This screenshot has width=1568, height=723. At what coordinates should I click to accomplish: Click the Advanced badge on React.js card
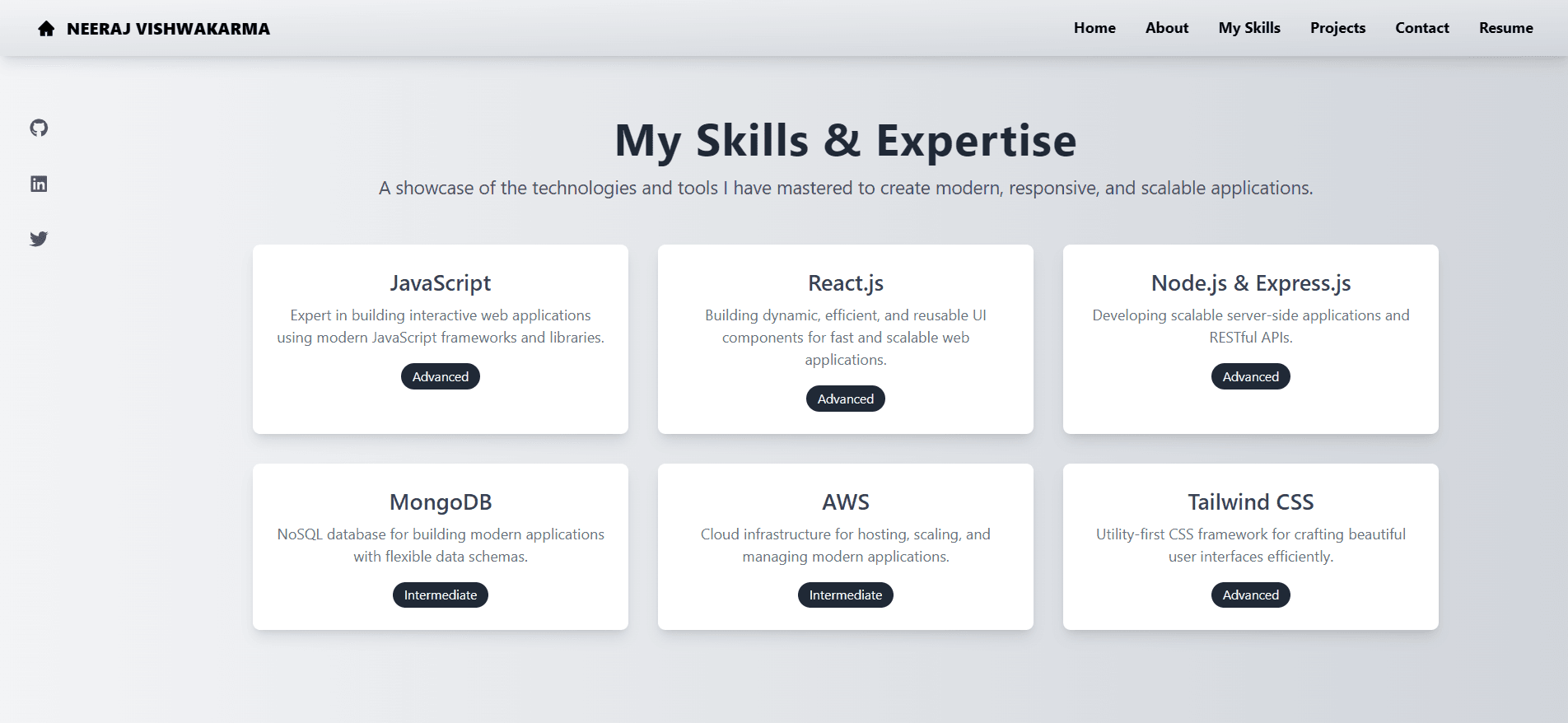(x=846, y=399)
